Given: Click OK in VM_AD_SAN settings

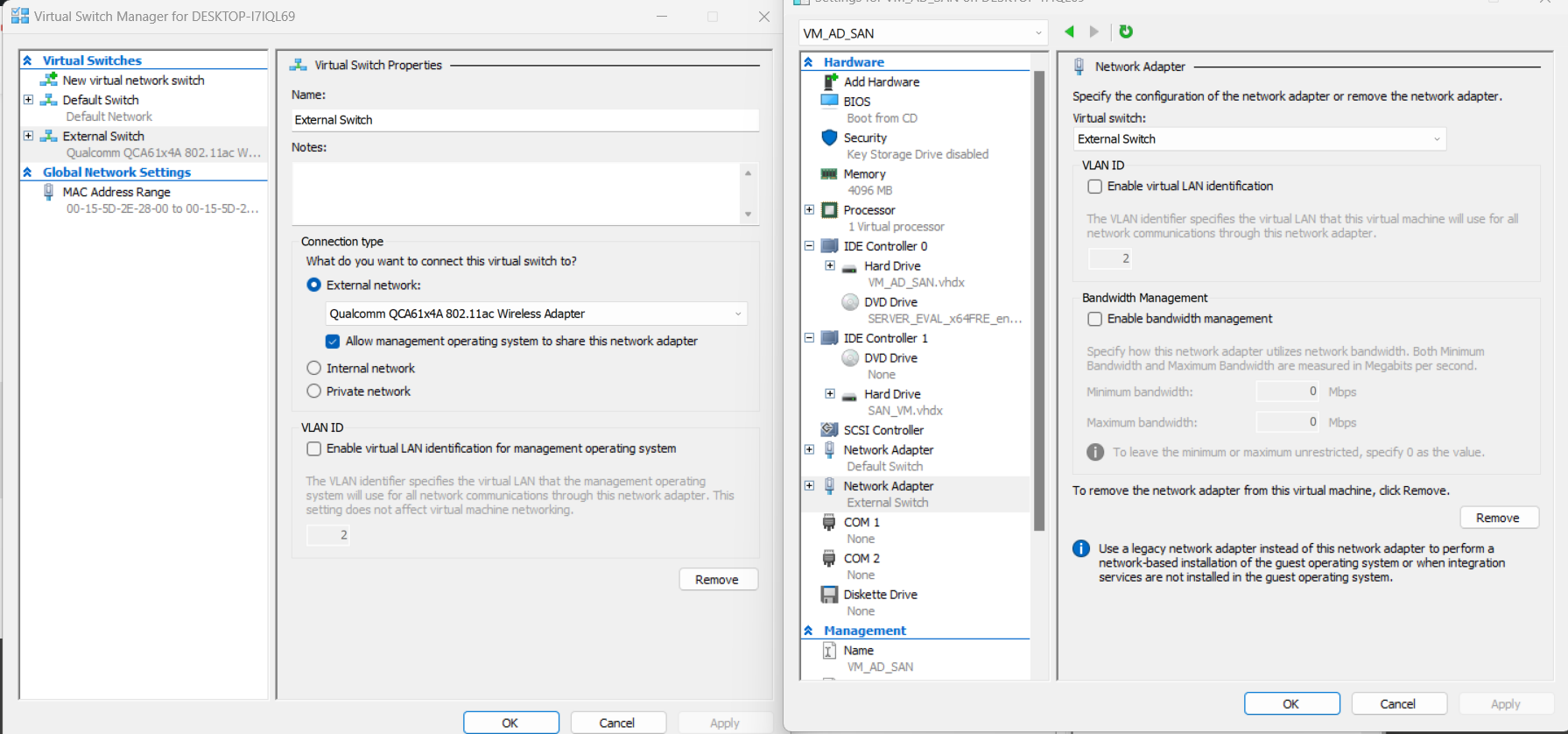Looking at the screenshot, I should click(x=1292, y=703).
